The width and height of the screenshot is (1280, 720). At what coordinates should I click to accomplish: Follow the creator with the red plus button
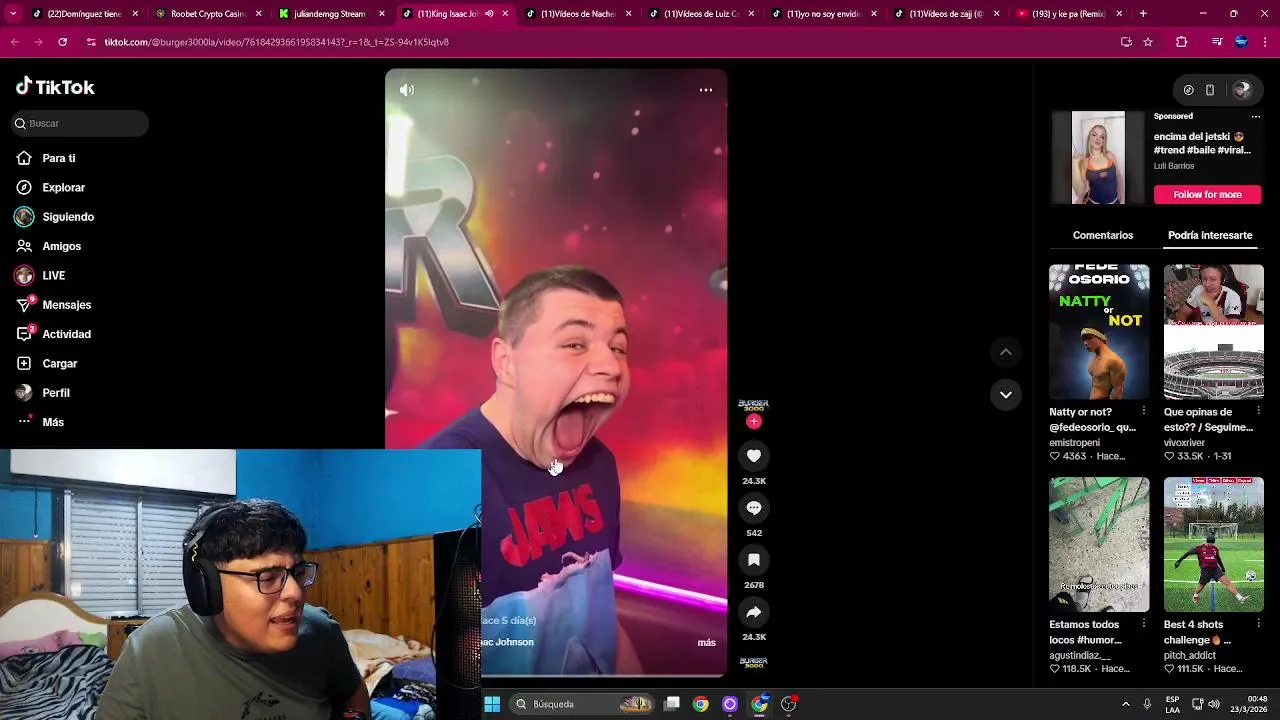click(754, 422)
